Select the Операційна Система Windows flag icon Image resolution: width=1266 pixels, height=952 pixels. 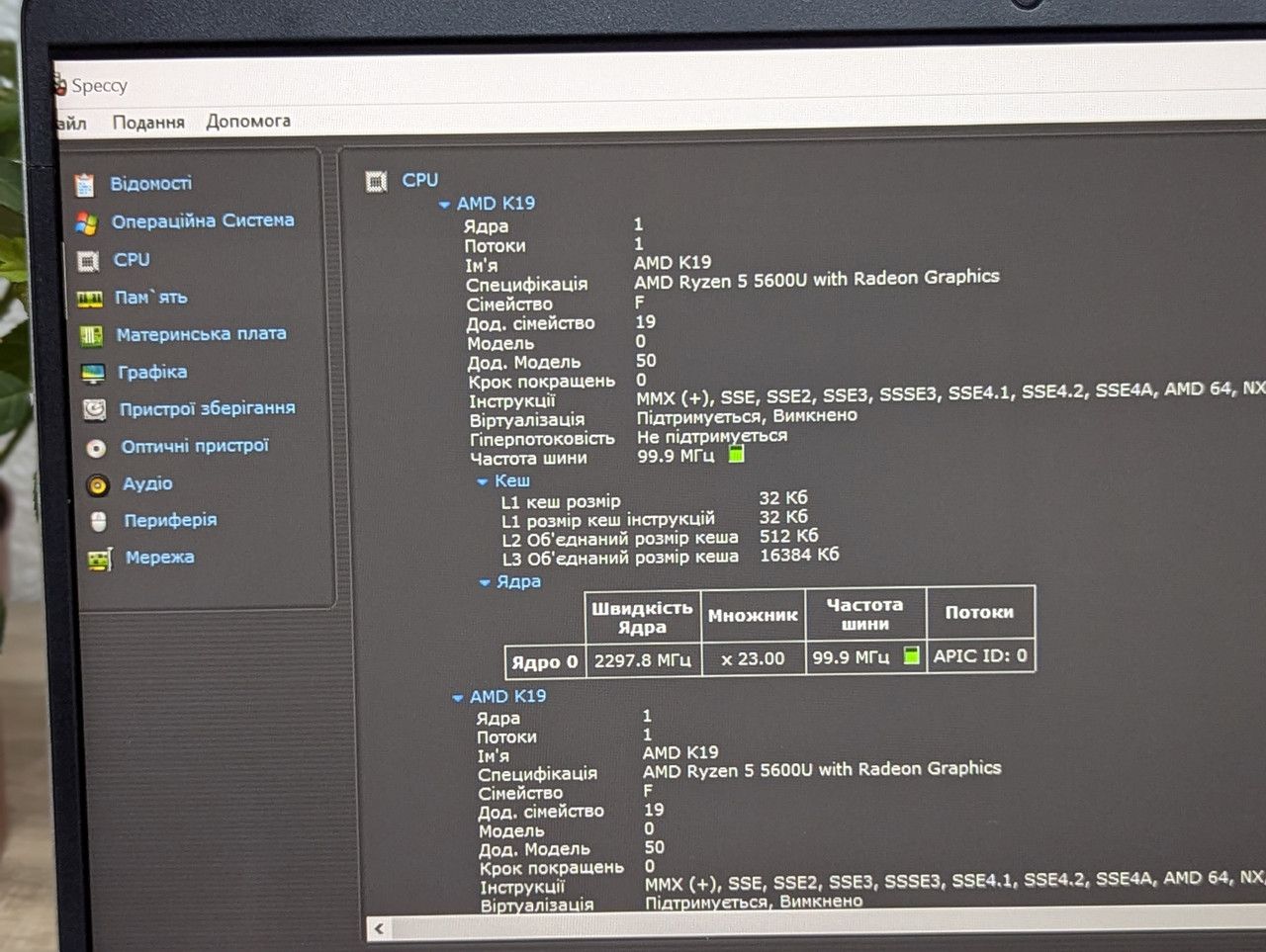[86, 223]
